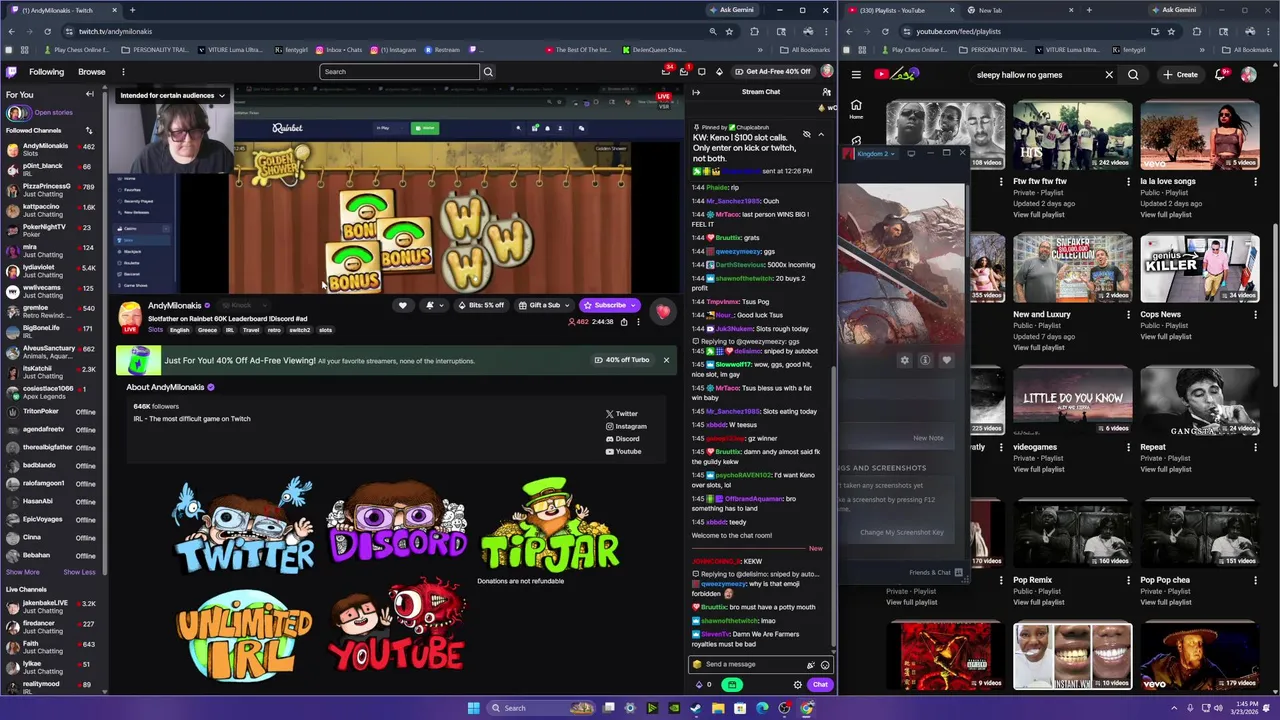Open Subscribe button dropdown arrow
The height and width of the screenshot is (720, 1280).
point(633,305)
